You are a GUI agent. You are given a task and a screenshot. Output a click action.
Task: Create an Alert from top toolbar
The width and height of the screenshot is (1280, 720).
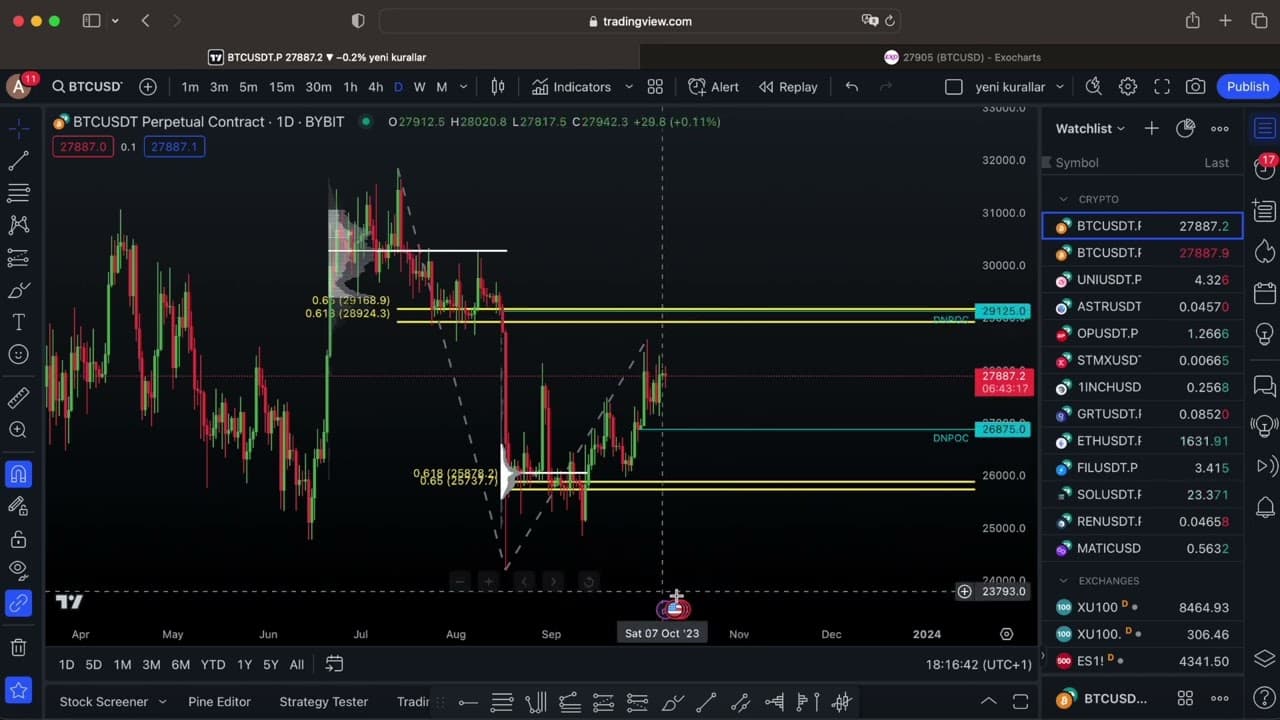[714, 87]
